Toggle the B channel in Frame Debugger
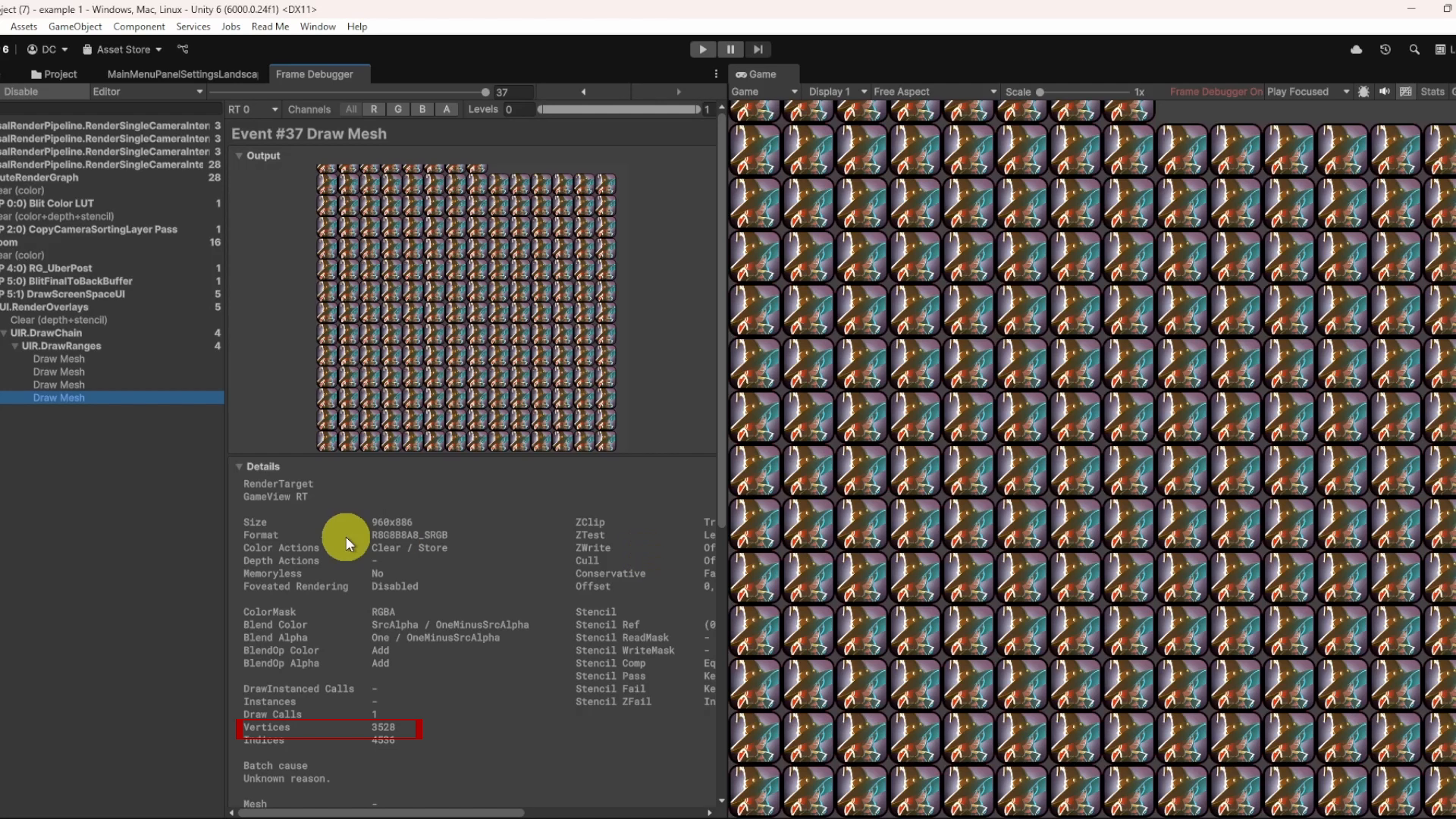Screen dimensions: 1456x819 (x=422, y=109)
